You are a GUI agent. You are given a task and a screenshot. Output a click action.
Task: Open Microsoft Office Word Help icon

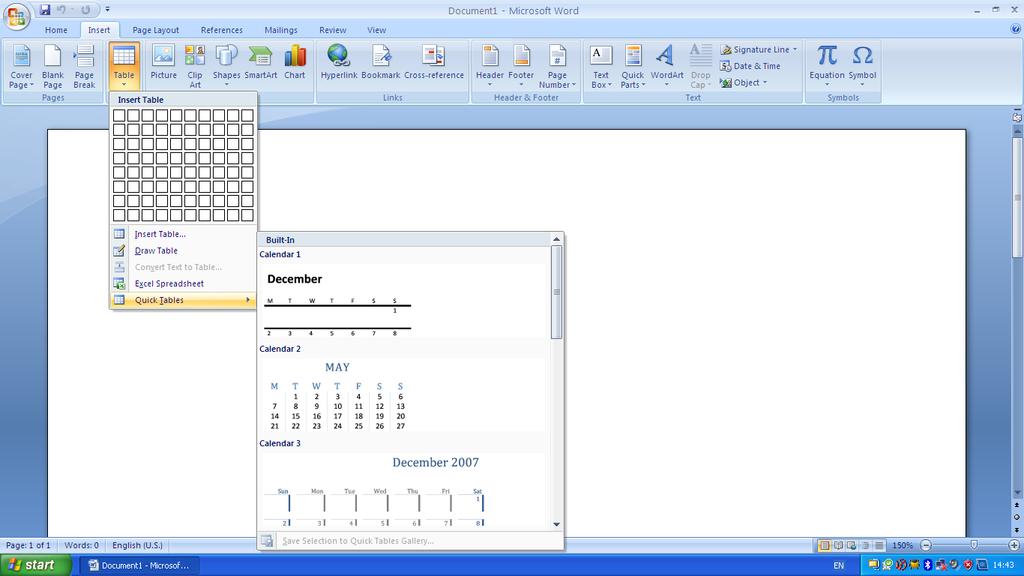click(x=1015, y=29)
